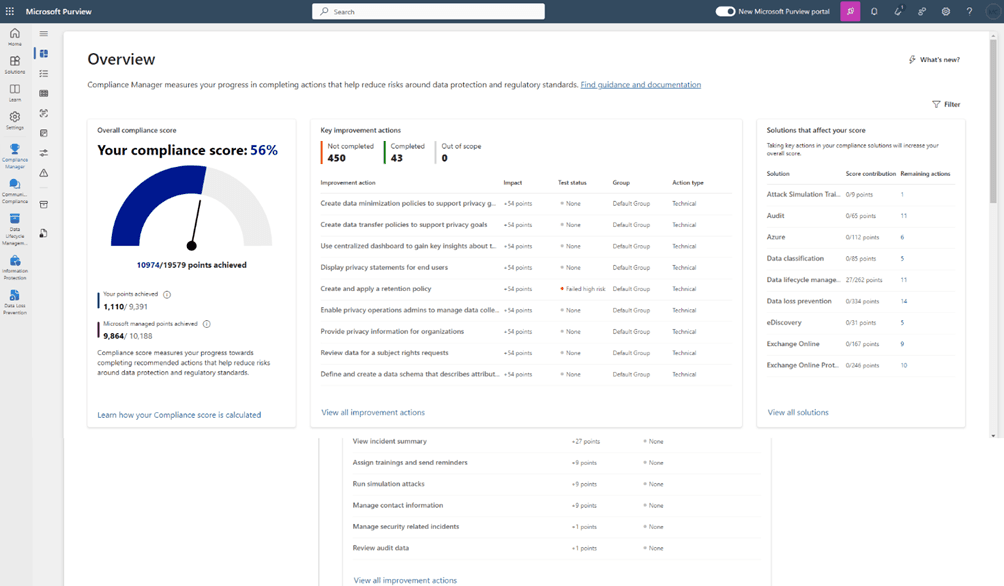This screenshot has height=586, width=1004.
Task: Select Audit solution row
Action: 861,216
